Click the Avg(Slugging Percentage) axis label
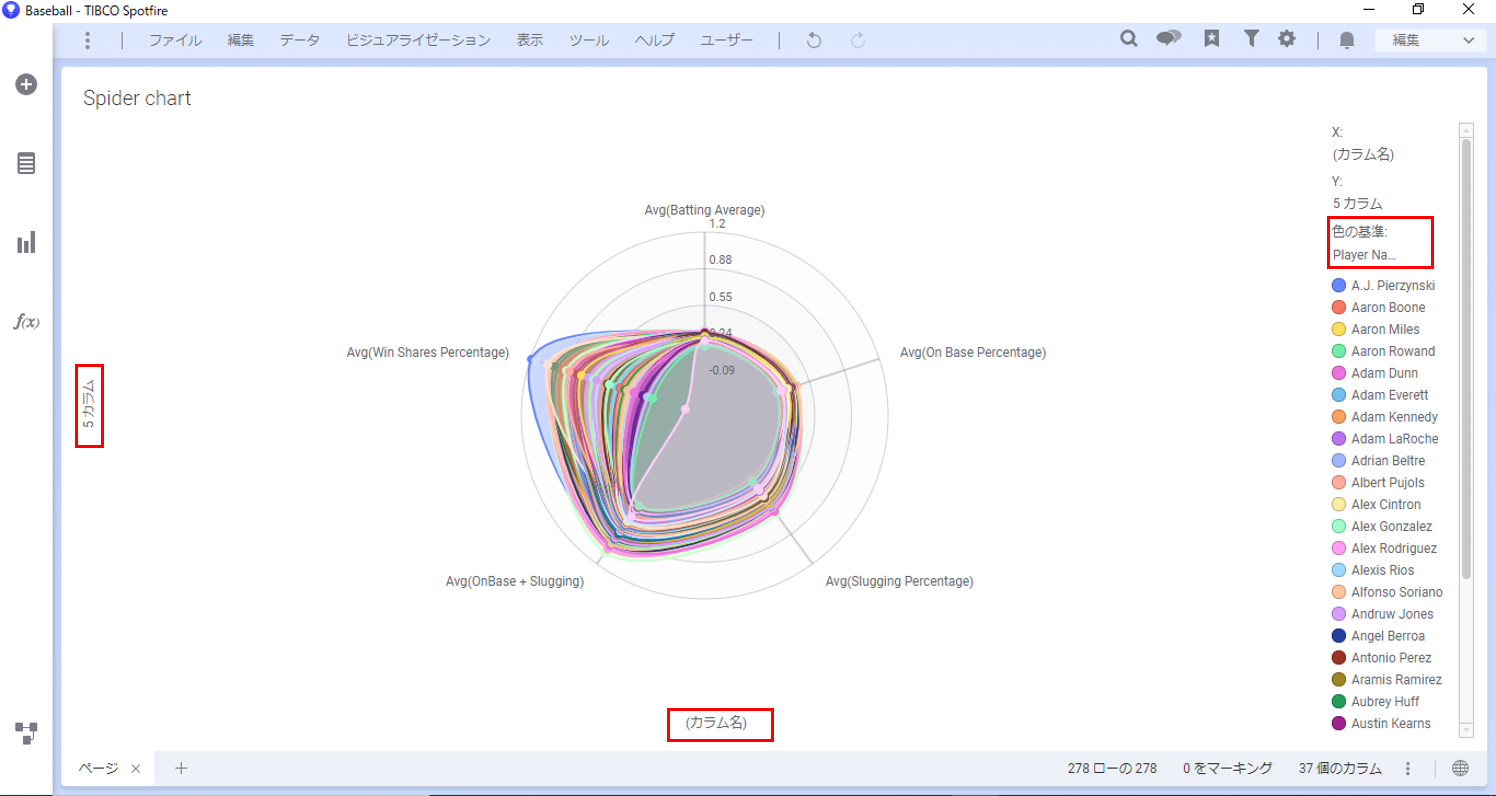Viewport: 1496px width, 796px height. coord(899,581)
